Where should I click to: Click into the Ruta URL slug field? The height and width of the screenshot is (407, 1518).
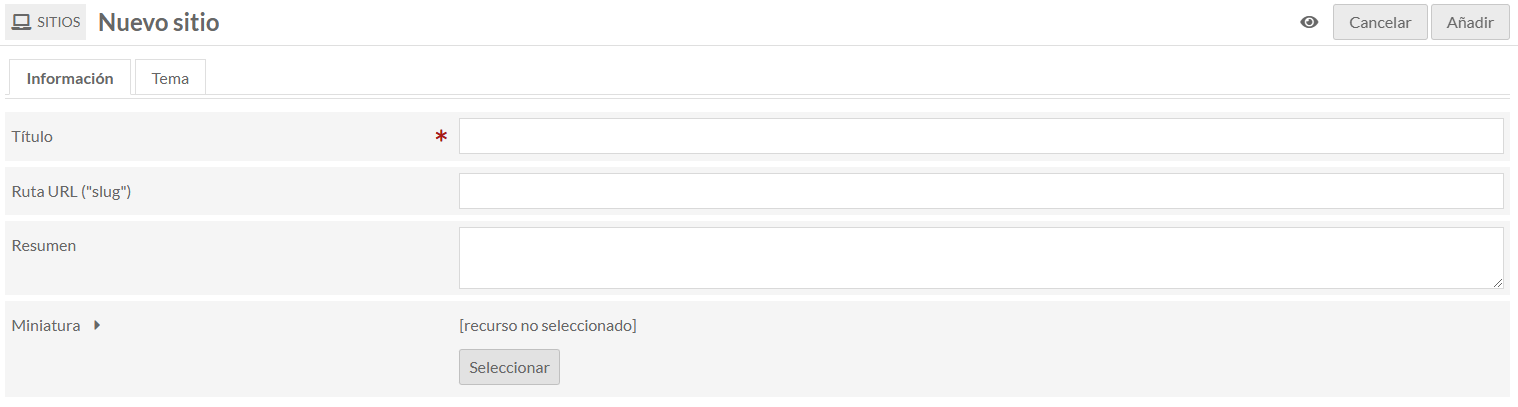tap(981, 191)
